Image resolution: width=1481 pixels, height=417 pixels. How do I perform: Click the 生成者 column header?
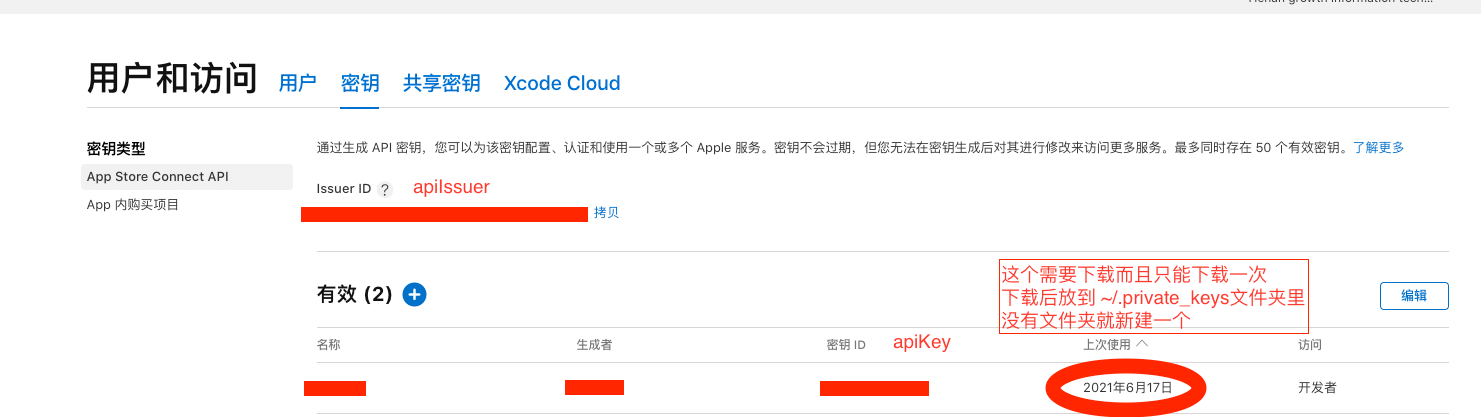pos(594,345)
